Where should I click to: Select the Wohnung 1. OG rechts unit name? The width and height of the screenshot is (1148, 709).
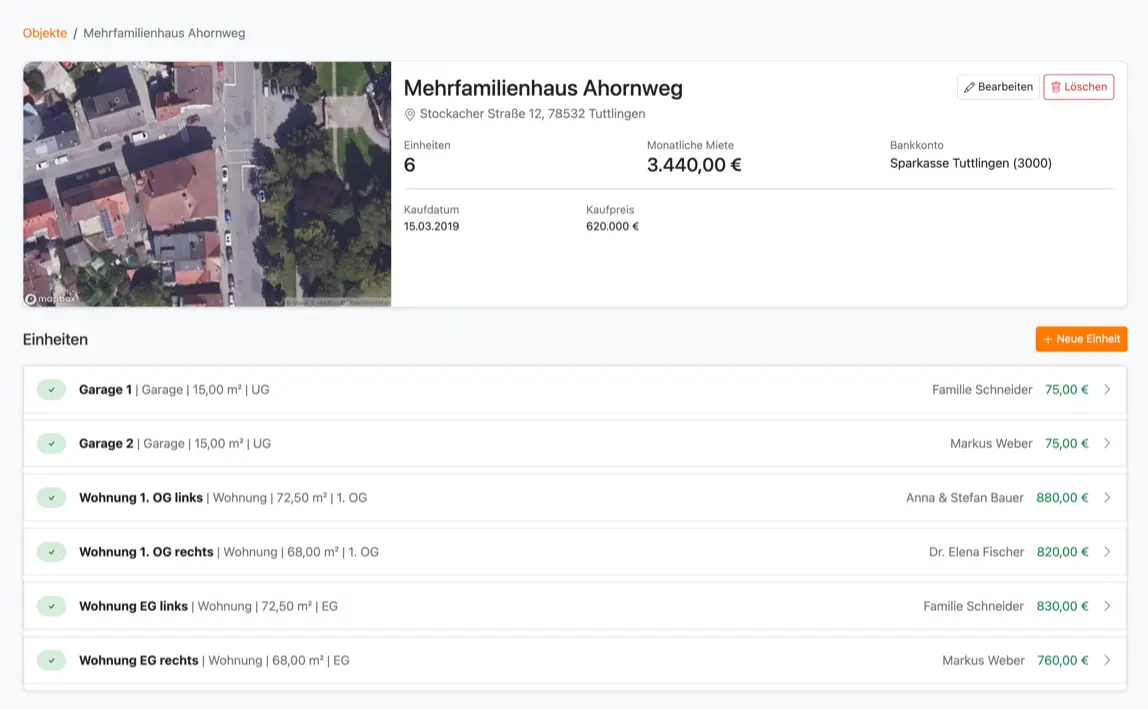pos(146,552)
